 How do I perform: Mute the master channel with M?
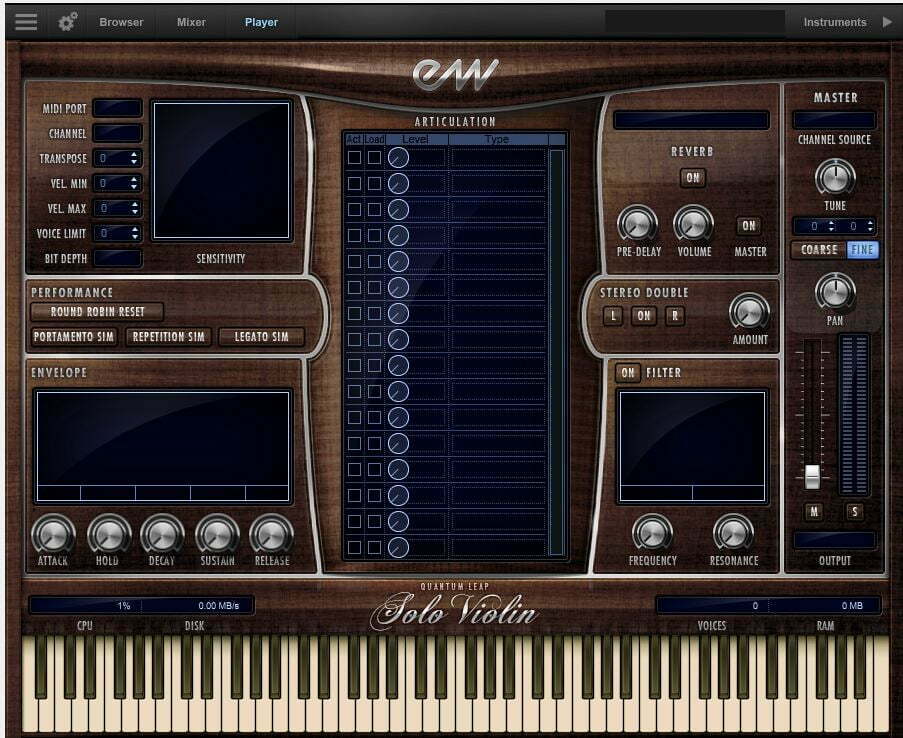[813, 511]
